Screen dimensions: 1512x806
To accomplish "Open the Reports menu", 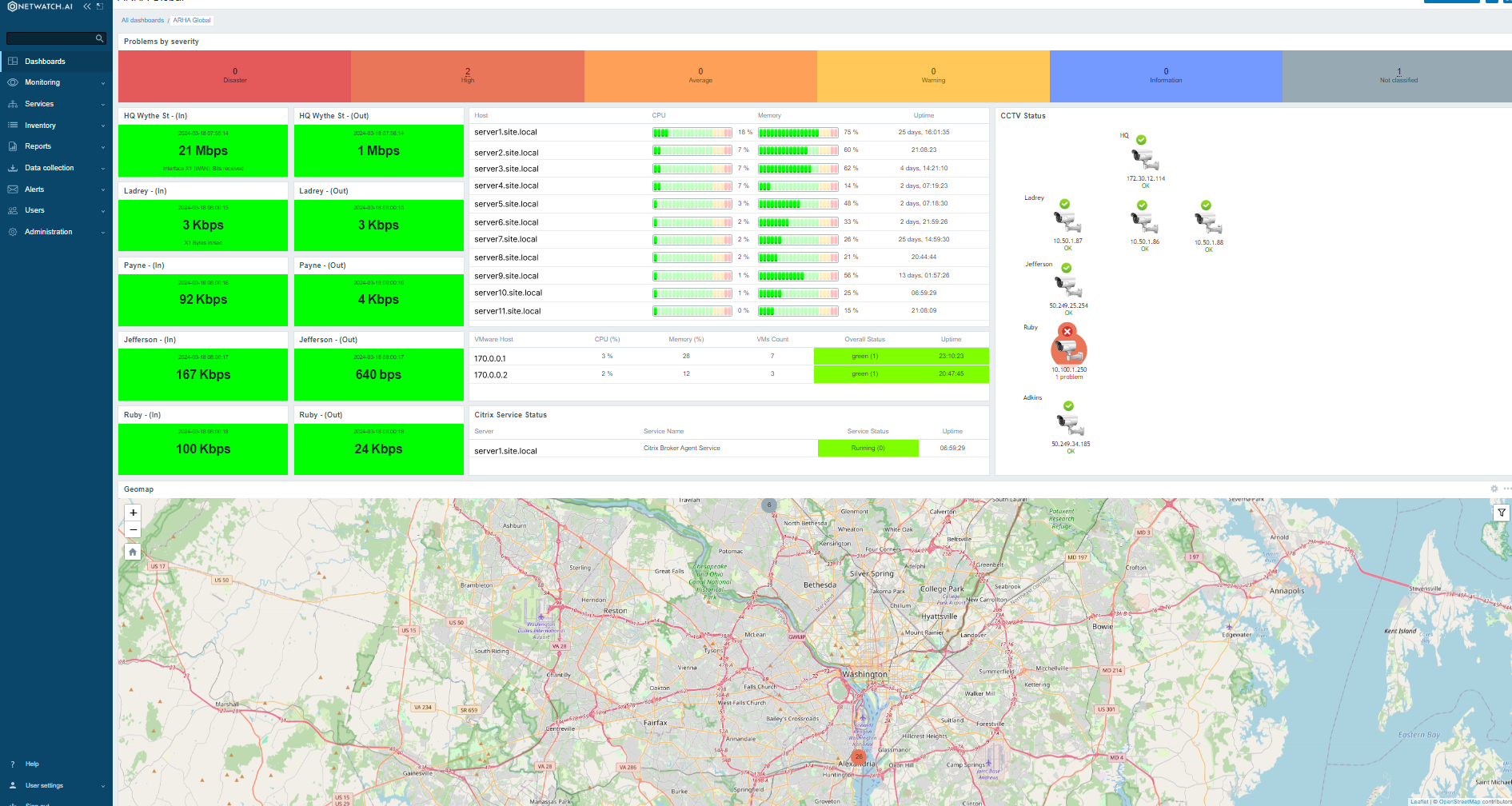I will (x=56, y=146).
